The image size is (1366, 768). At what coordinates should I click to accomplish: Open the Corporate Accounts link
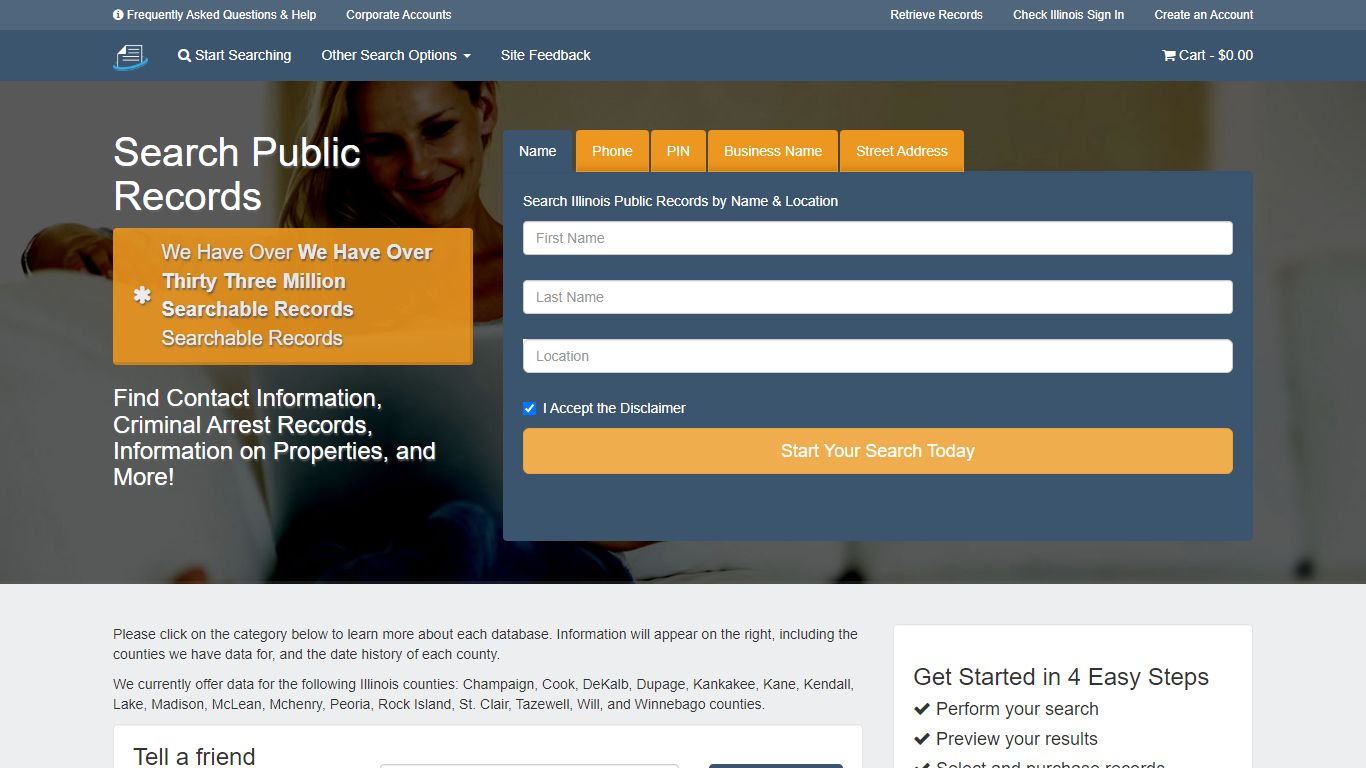point(399,15)
